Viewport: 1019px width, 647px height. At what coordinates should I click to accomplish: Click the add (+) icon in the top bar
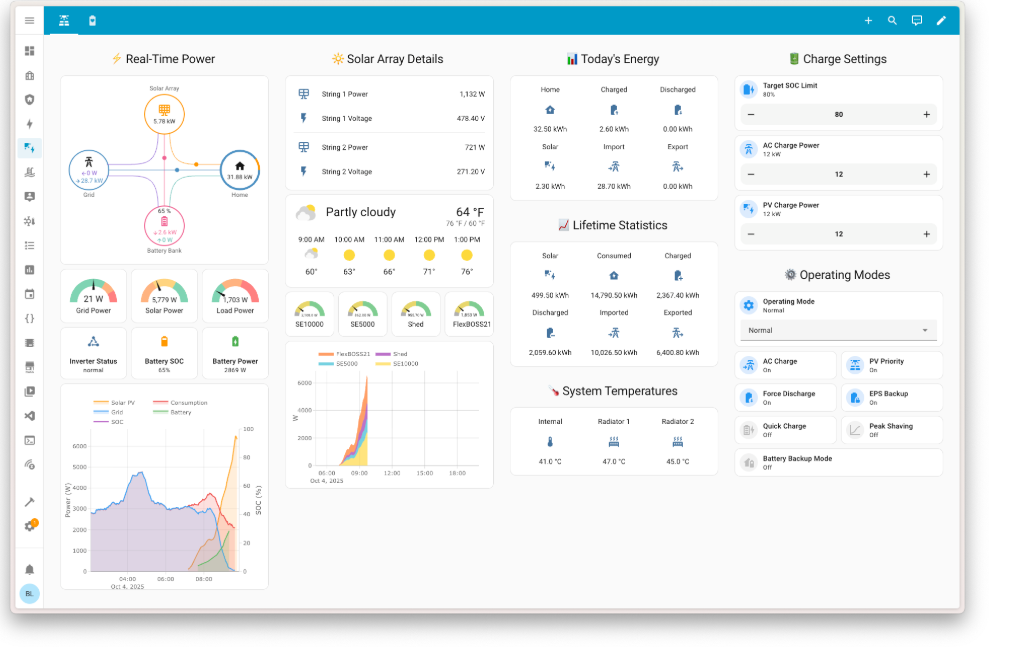867,20
